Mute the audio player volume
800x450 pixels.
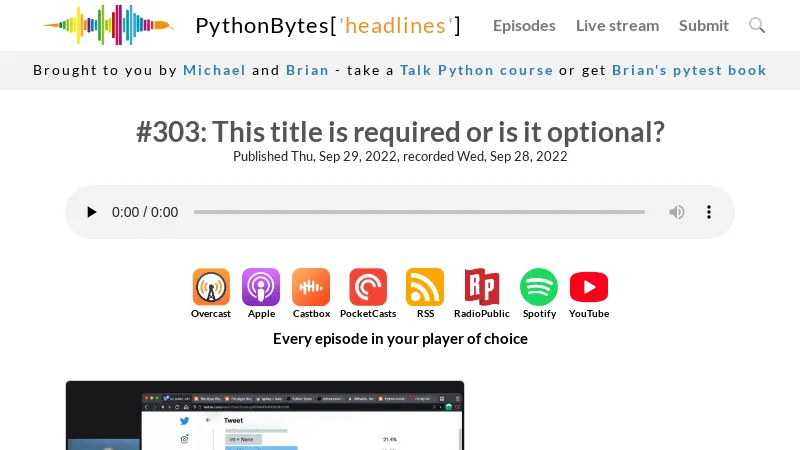pos(677,212)
